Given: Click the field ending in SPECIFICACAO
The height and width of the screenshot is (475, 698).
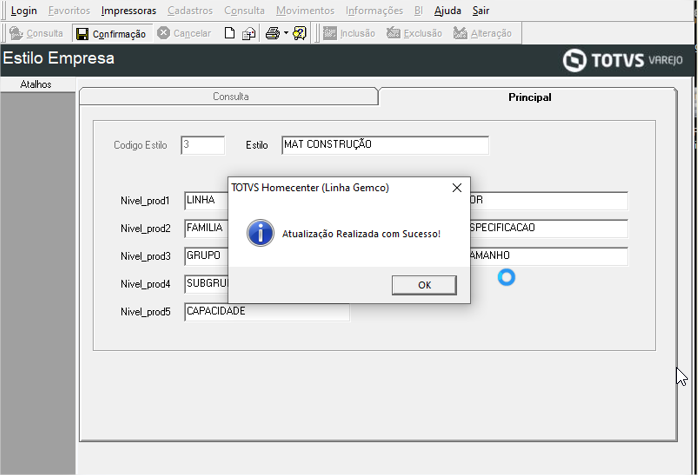Looking at the screenshot, I should (549, 228).
